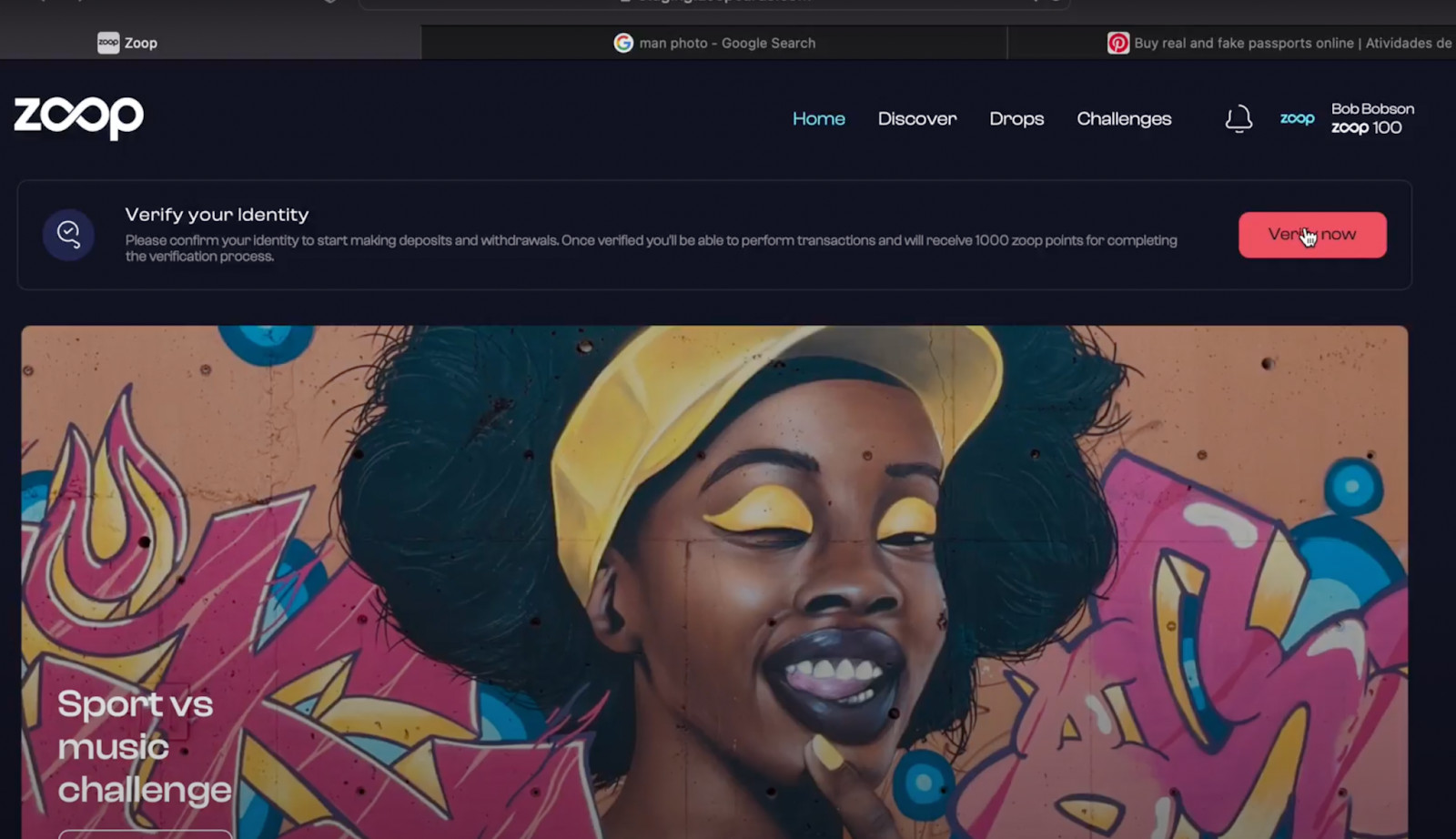Switch to the man photo Google Search tab
Screen dimensions: 1456x839
tap(714, 43)
